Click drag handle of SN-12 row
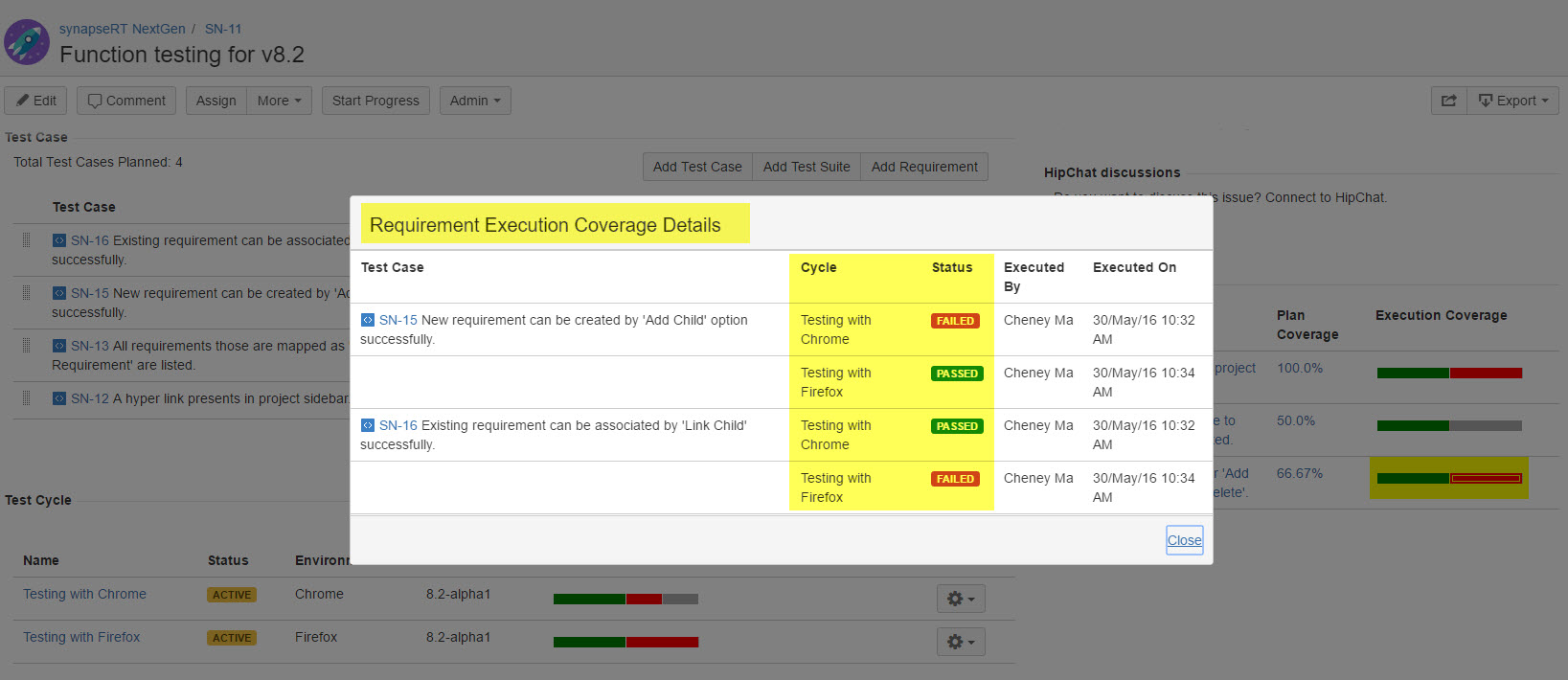 tap(27, 398)
